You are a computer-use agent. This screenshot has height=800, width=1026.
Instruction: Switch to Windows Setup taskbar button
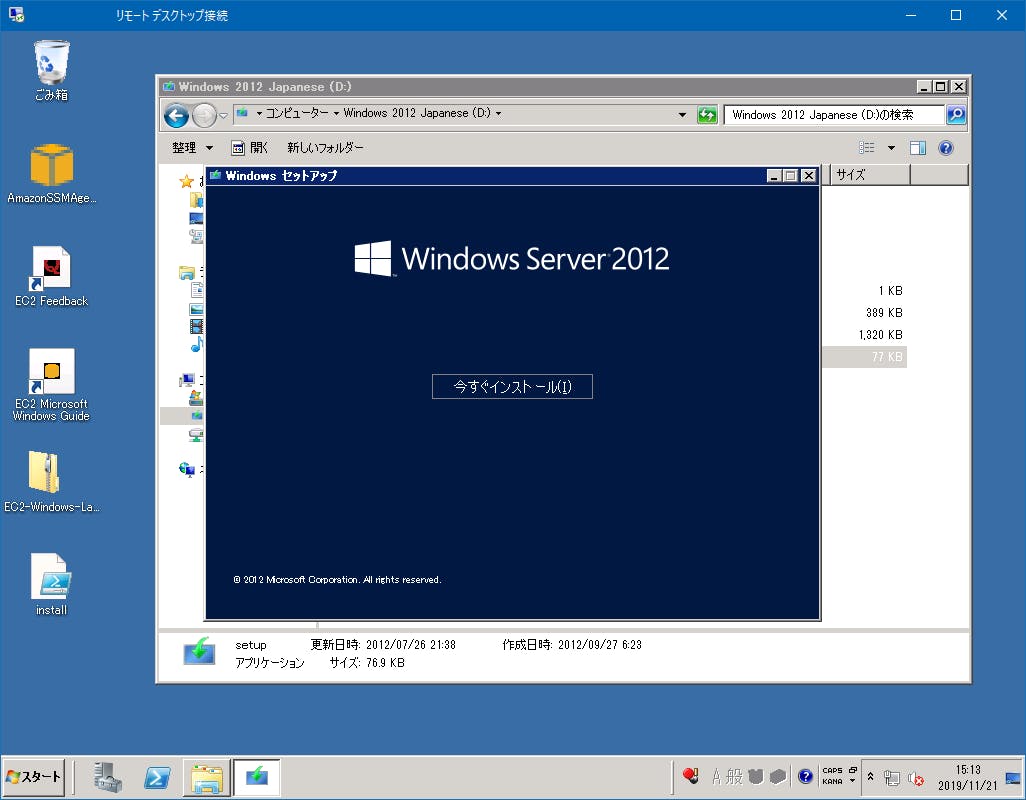tap(256, 777)
